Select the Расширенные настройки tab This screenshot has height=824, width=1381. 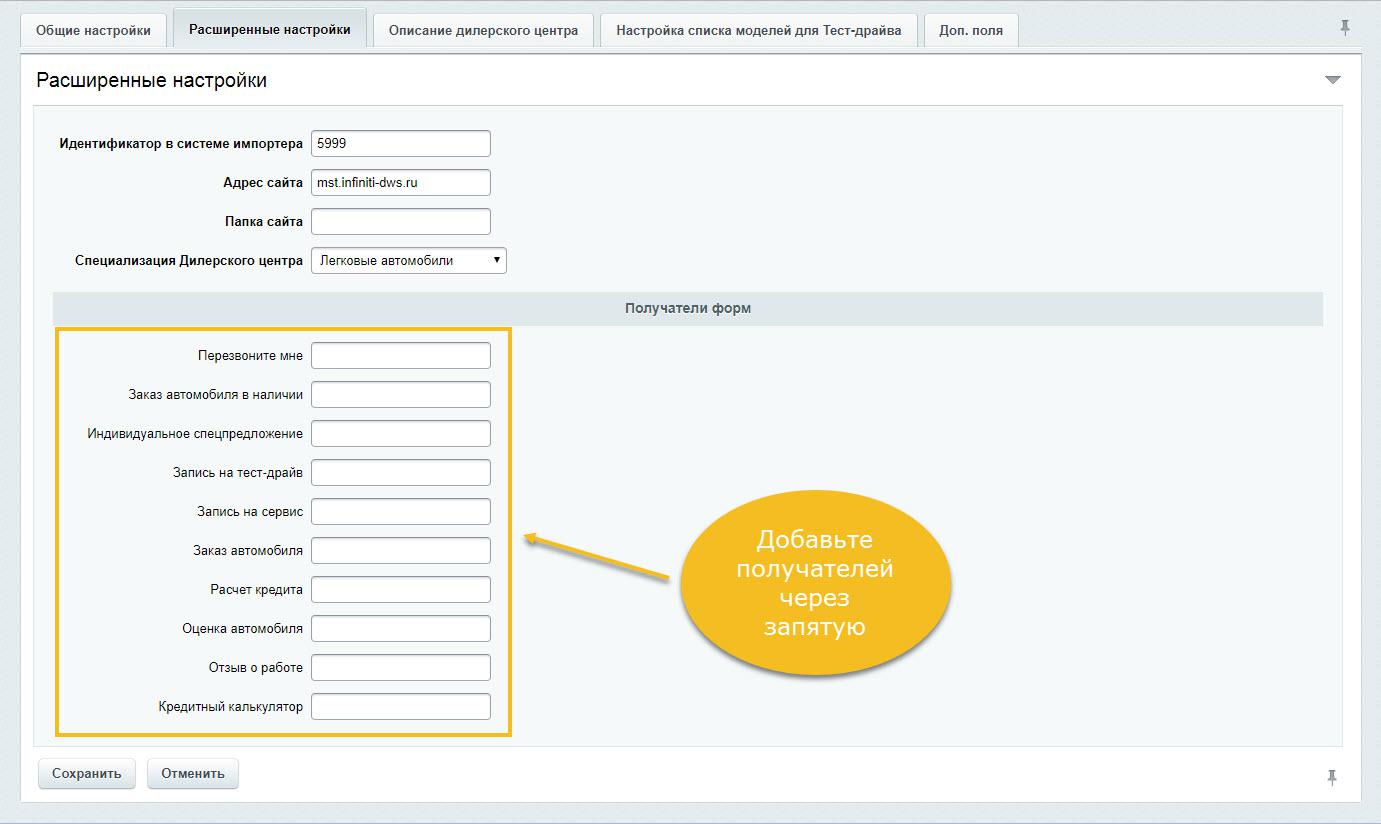coord(270,29)
